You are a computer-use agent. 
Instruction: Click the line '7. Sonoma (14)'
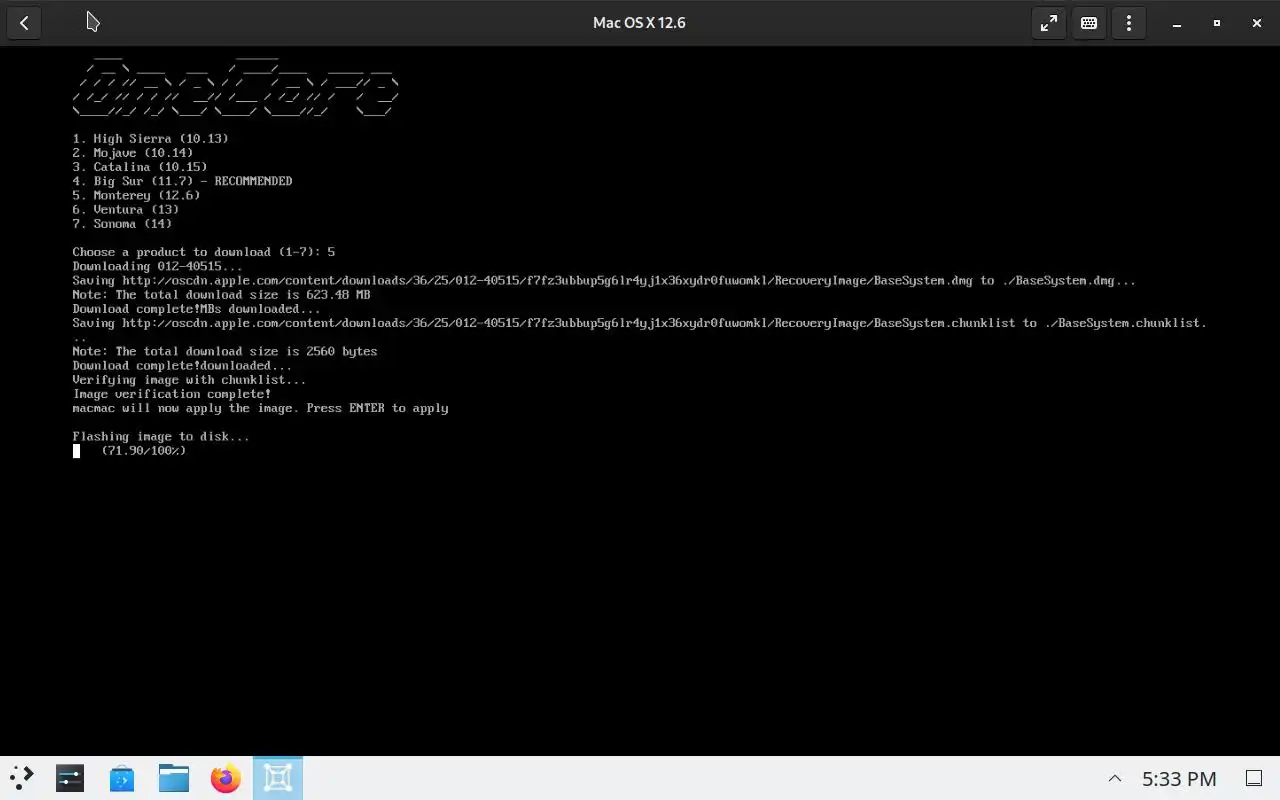[122, 223]
